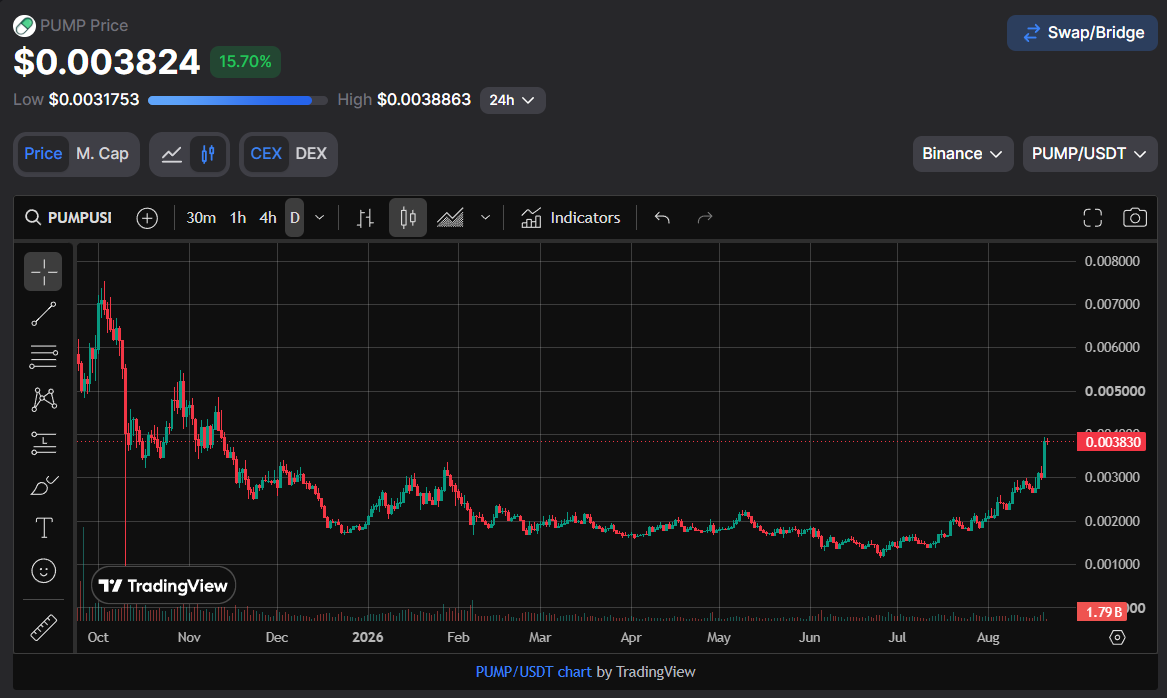Click the Swap/Bridge button
Screen dimensions: 1167x698
pos(1082,33)
